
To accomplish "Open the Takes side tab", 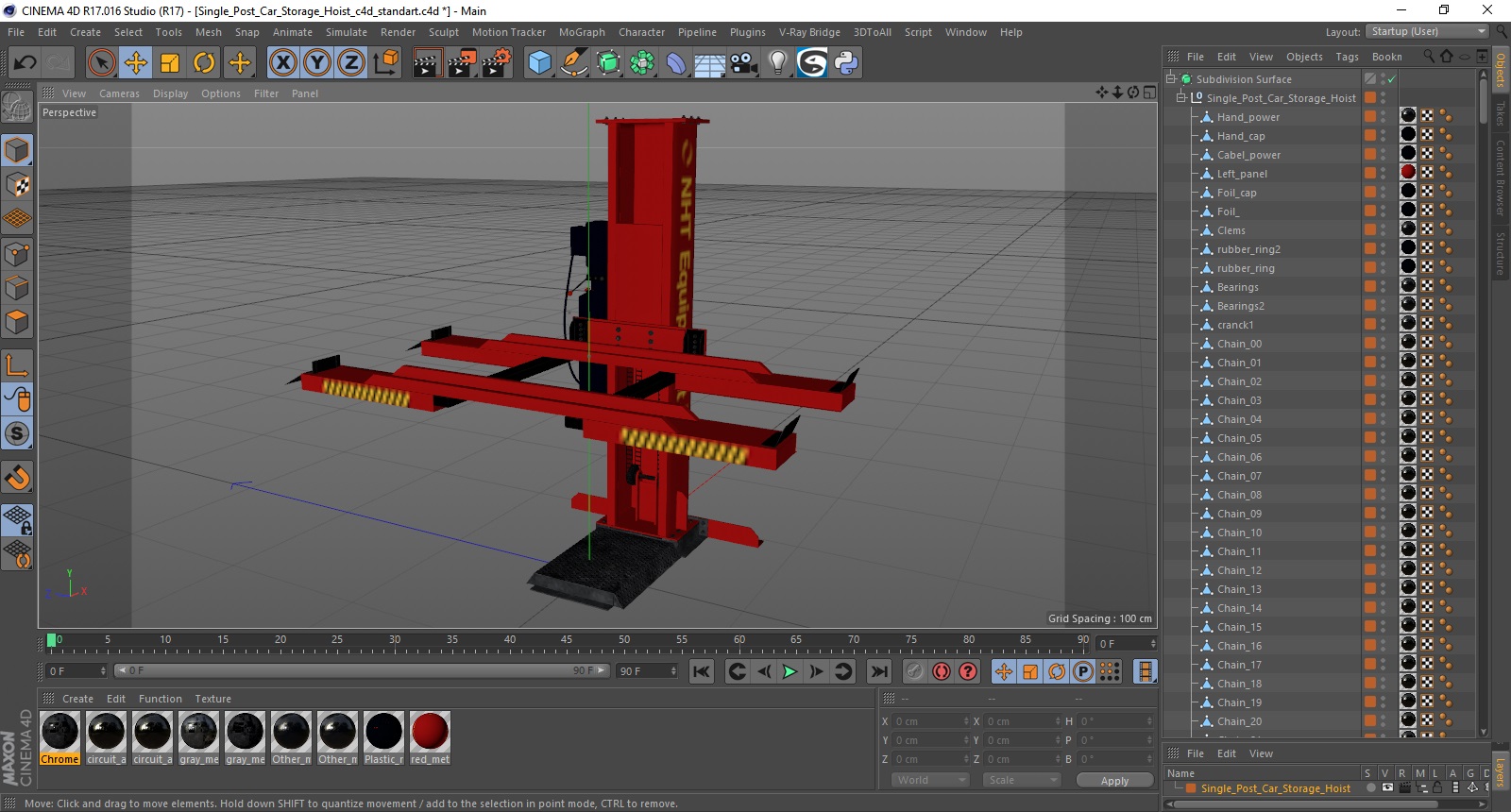I will click(1500, 112).
